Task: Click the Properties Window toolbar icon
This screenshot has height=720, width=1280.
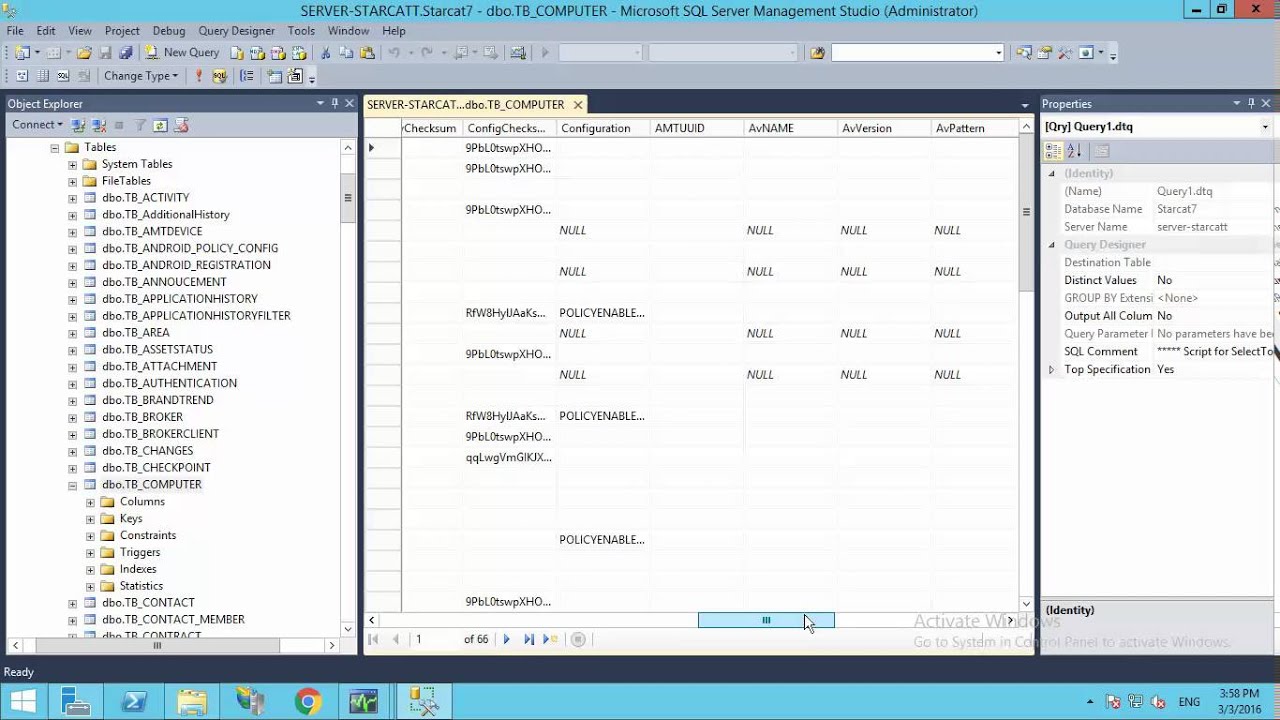Action: click(x=1045, y=53)
